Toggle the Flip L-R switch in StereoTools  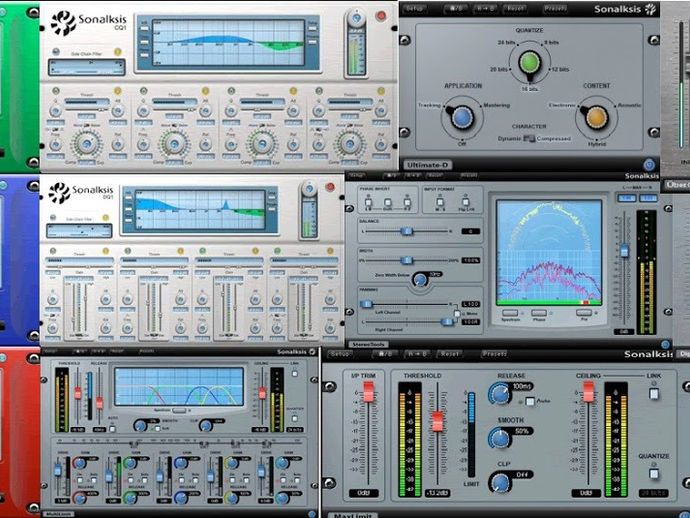(466, 202)
